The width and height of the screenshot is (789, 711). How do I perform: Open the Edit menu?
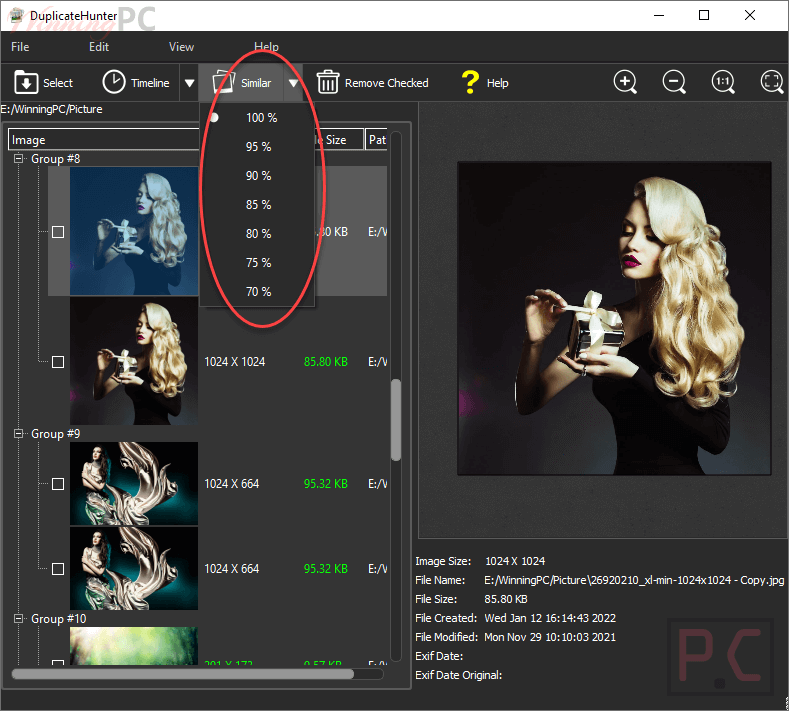(99, 47)
